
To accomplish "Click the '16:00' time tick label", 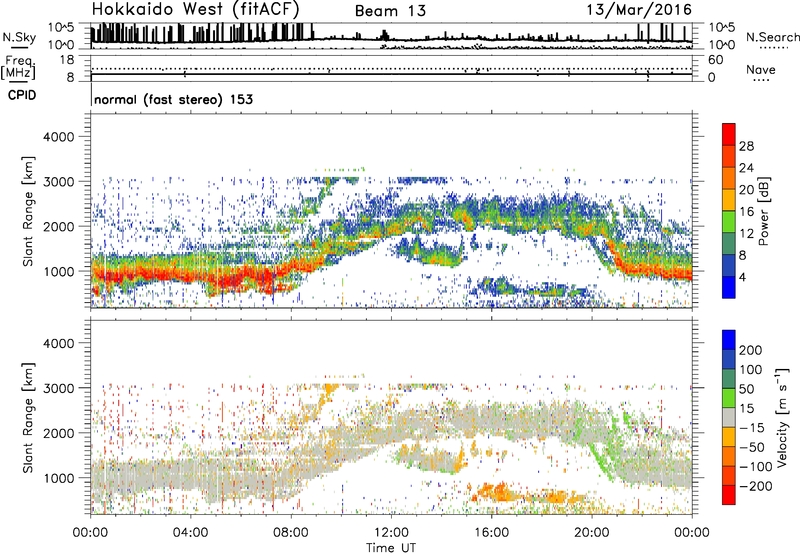I will point(491,533).
